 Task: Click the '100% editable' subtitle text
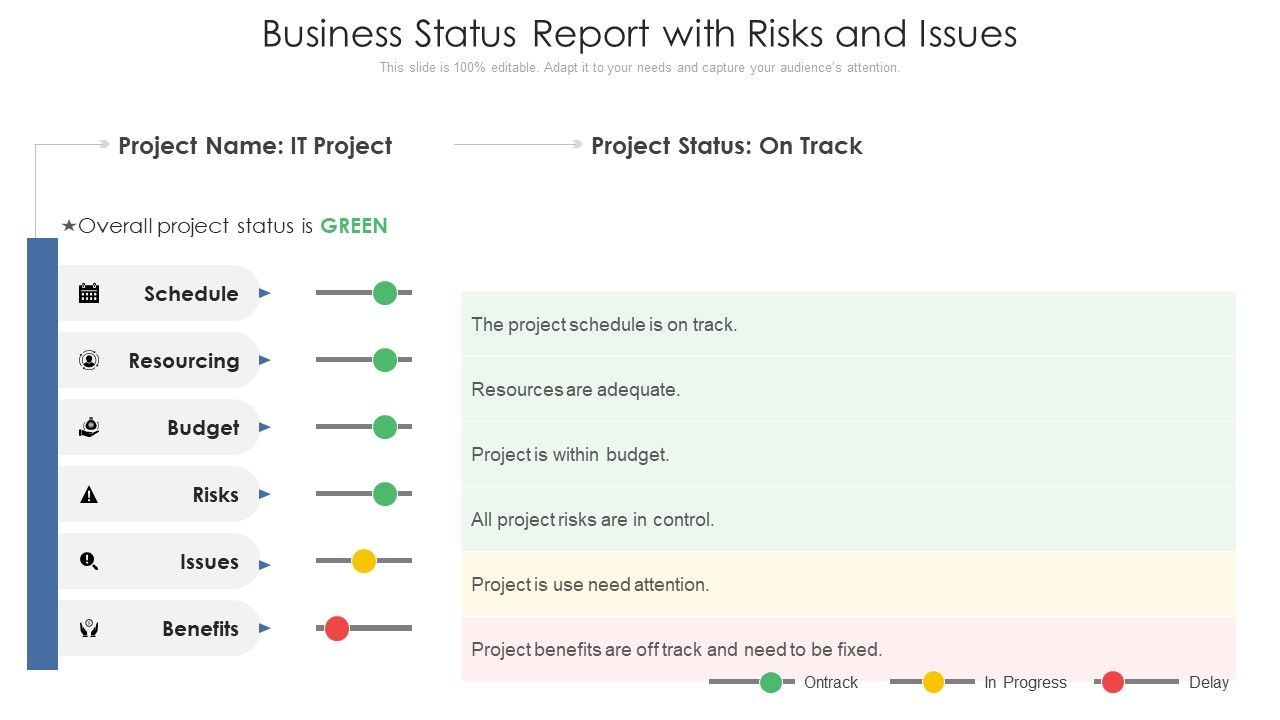(x=640, y=68)
